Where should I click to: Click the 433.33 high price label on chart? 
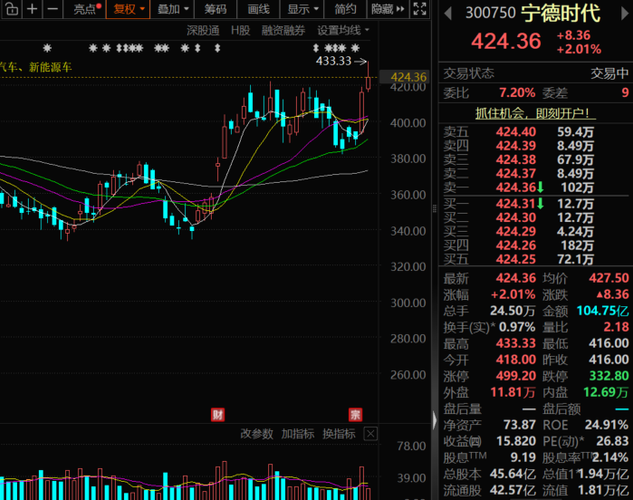pos(333,61)
